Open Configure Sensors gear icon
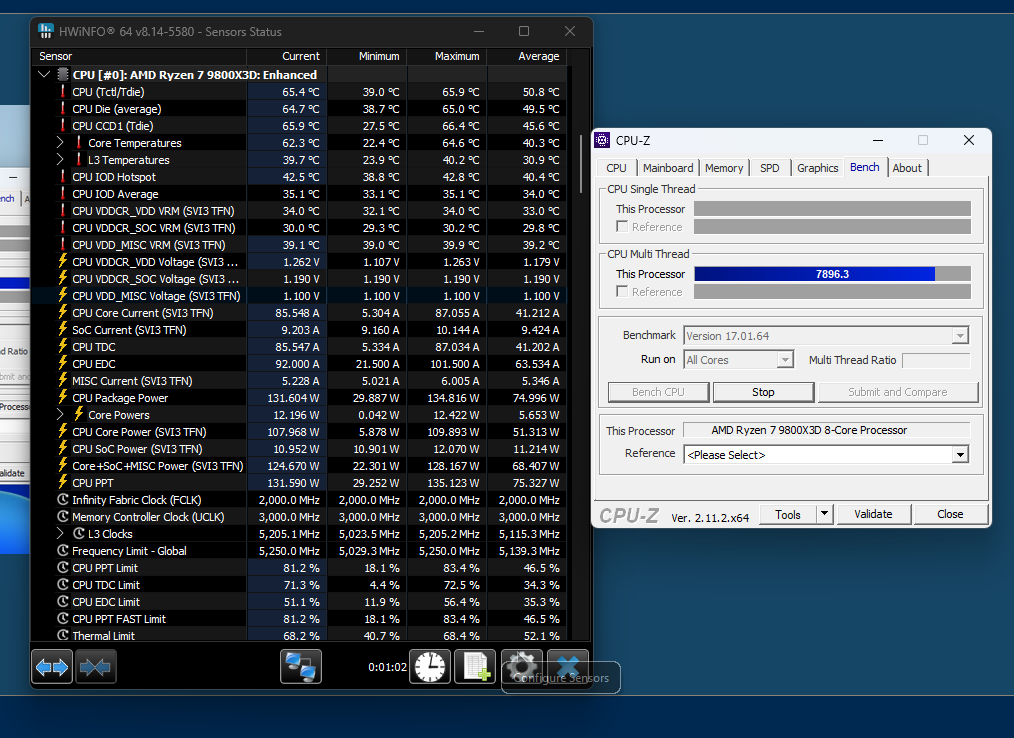Image resolution: width=1014 pixels, height=738 pixels. click(522, 665)
